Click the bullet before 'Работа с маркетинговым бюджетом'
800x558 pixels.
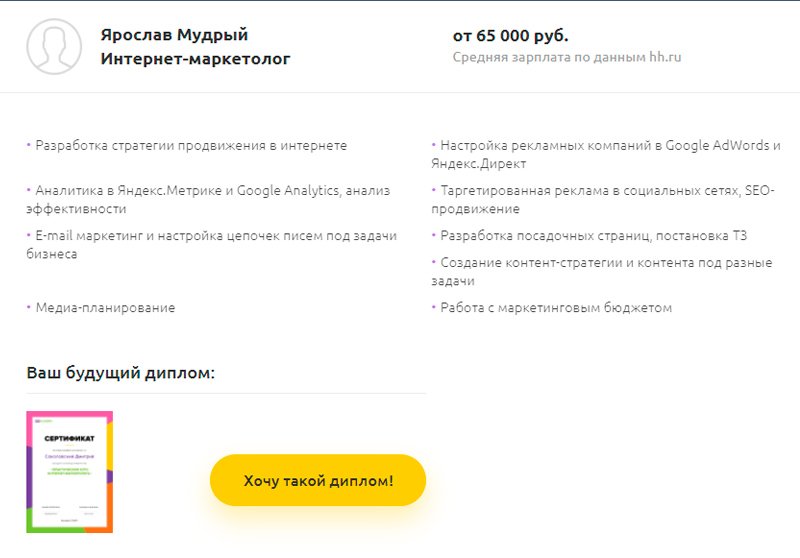pyautogui.click(x=434, y=307)
